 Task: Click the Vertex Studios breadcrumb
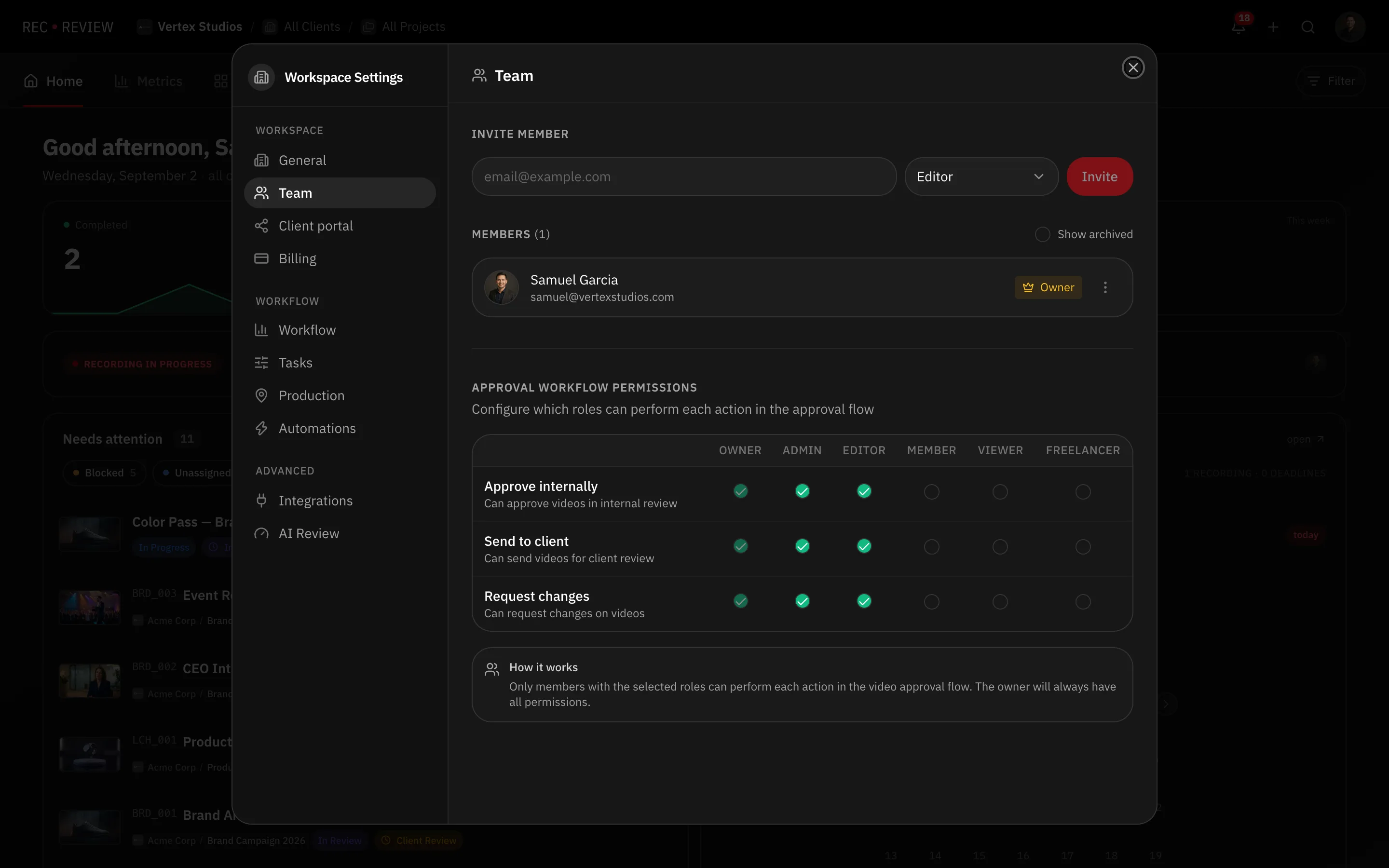tap(190, 27)
